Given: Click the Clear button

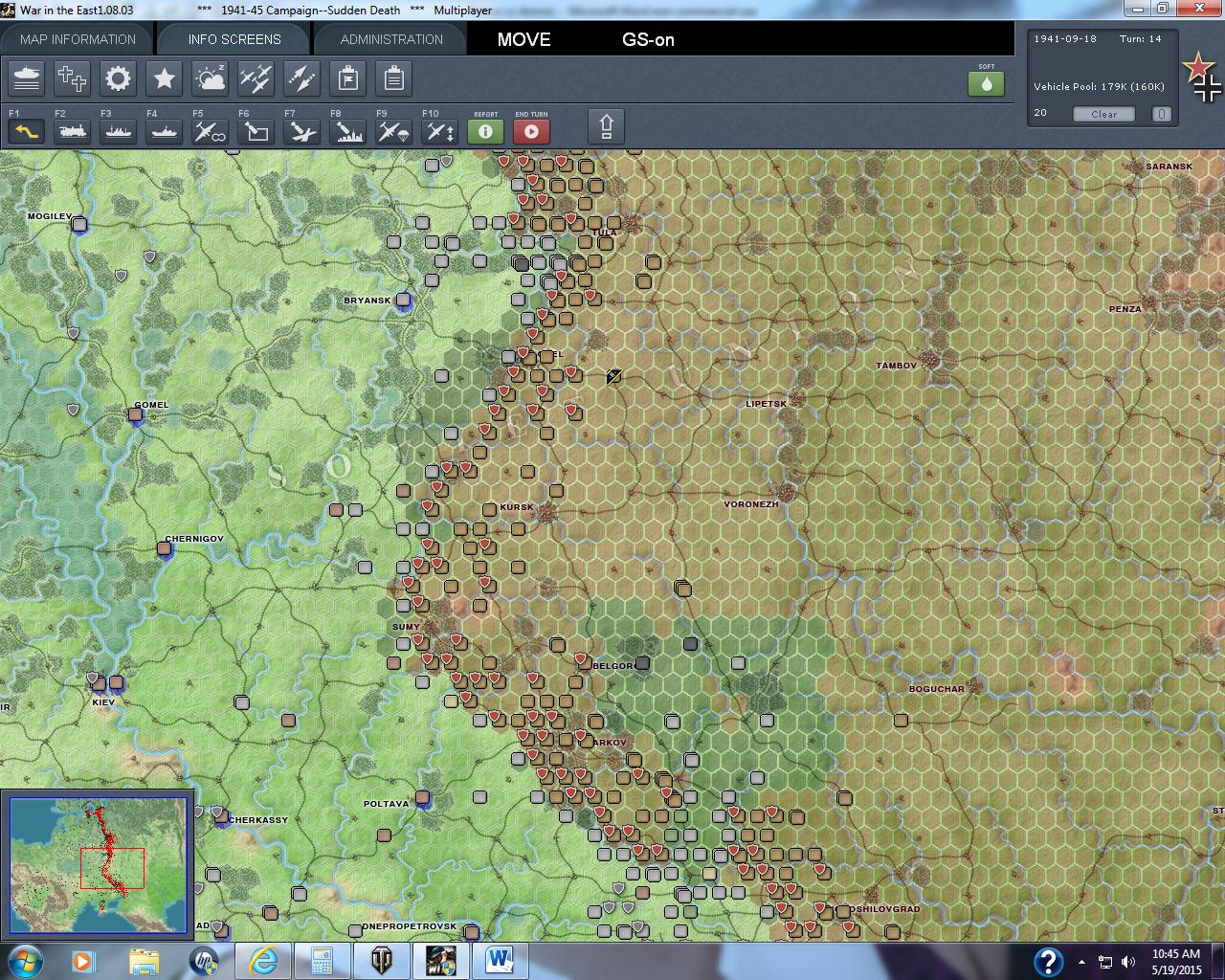Looking at the screenshot, I should 1103,114.
